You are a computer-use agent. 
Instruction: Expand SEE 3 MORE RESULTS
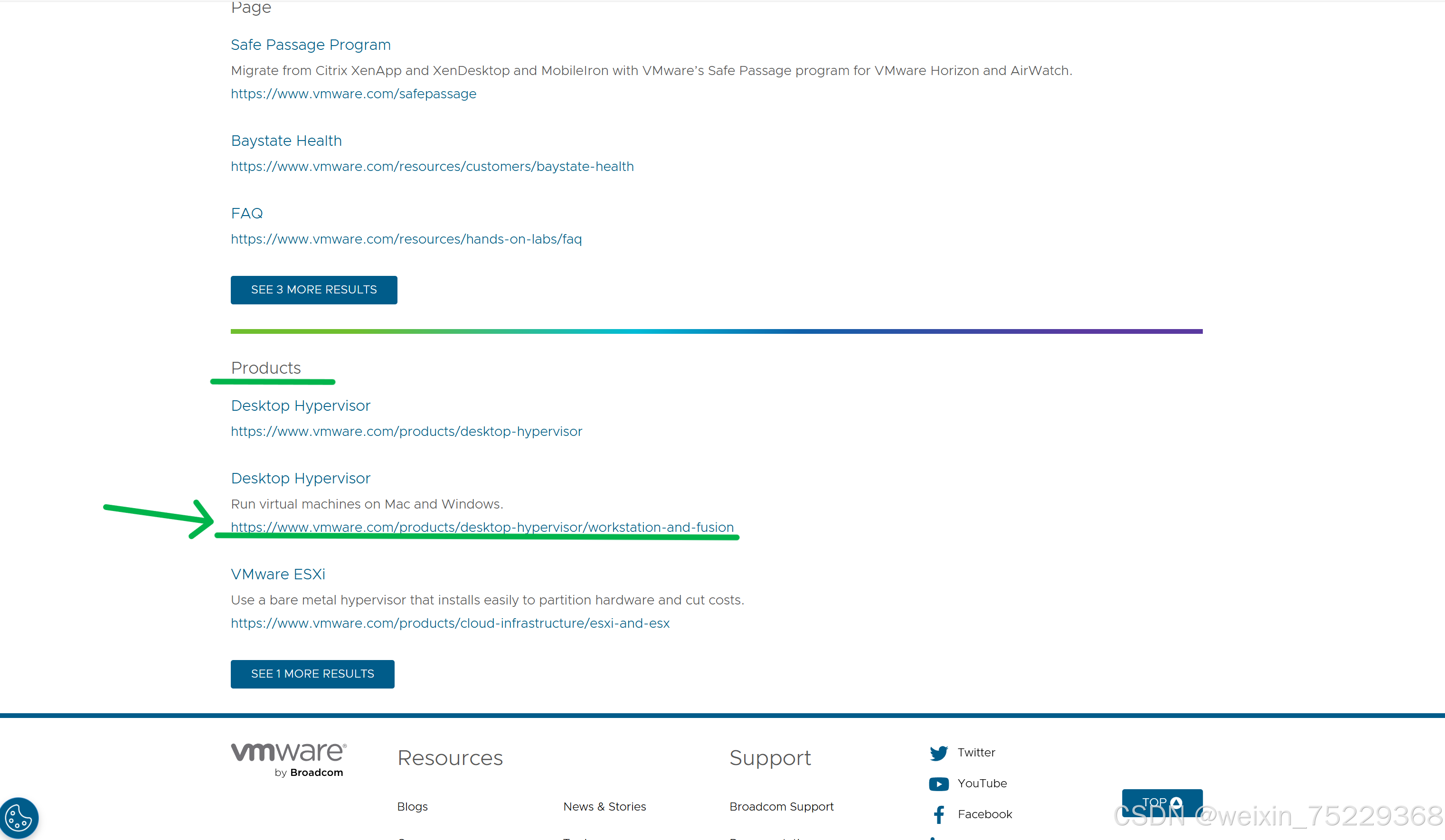point(314,290)
